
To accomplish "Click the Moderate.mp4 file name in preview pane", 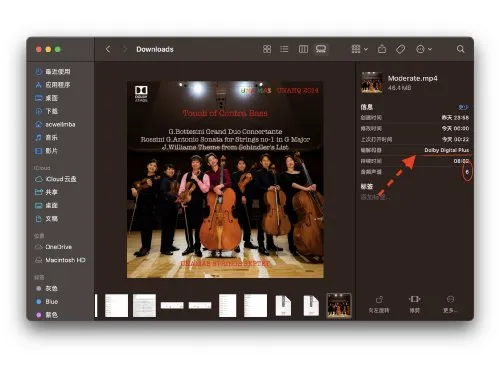I will (413, 78).
